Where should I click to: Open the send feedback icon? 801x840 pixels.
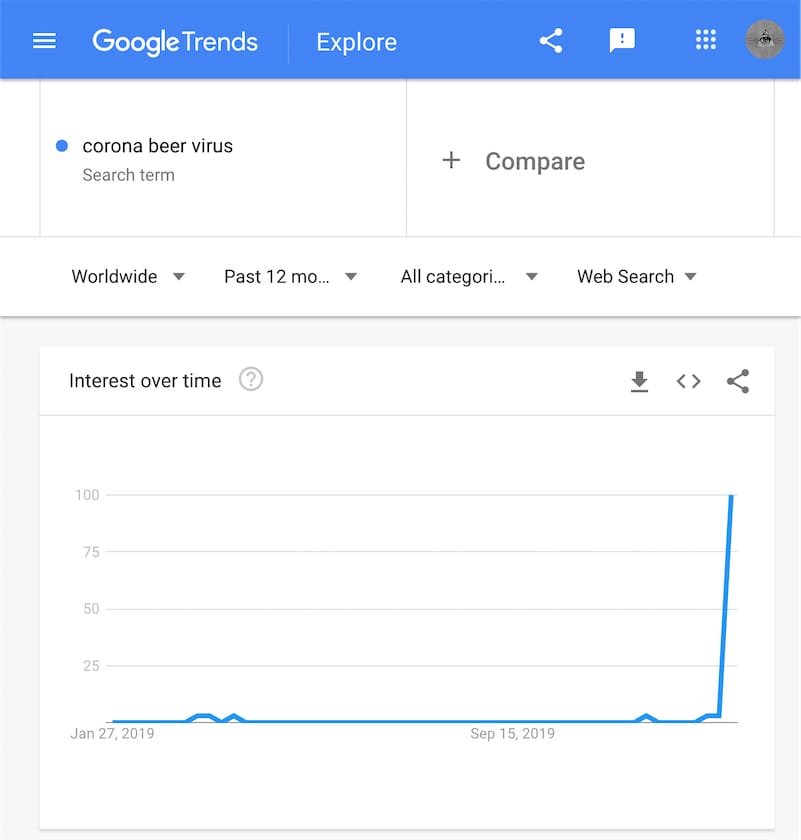622,41
